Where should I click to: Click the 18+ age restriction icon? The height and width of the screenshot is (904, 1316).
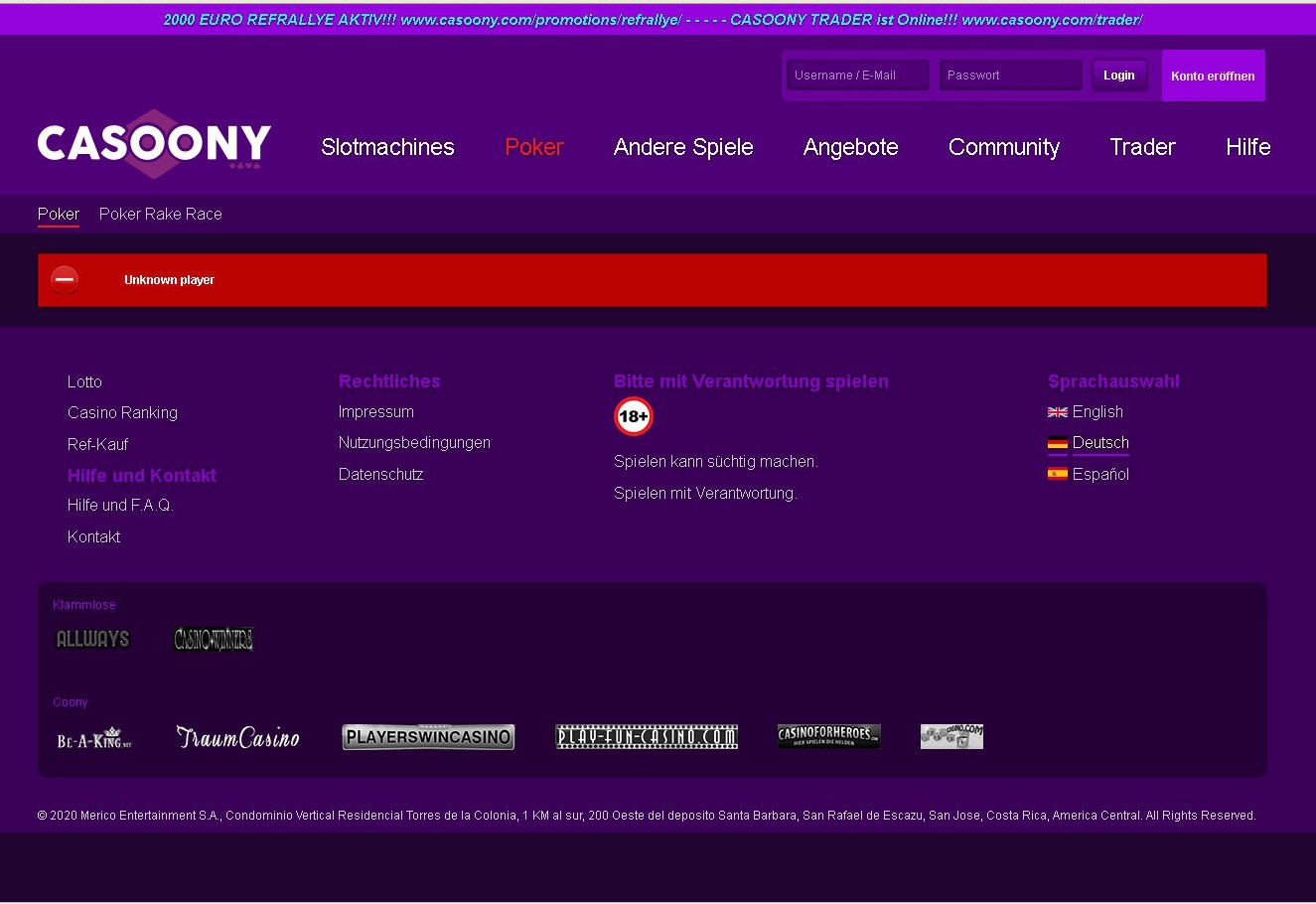(634, 416)
